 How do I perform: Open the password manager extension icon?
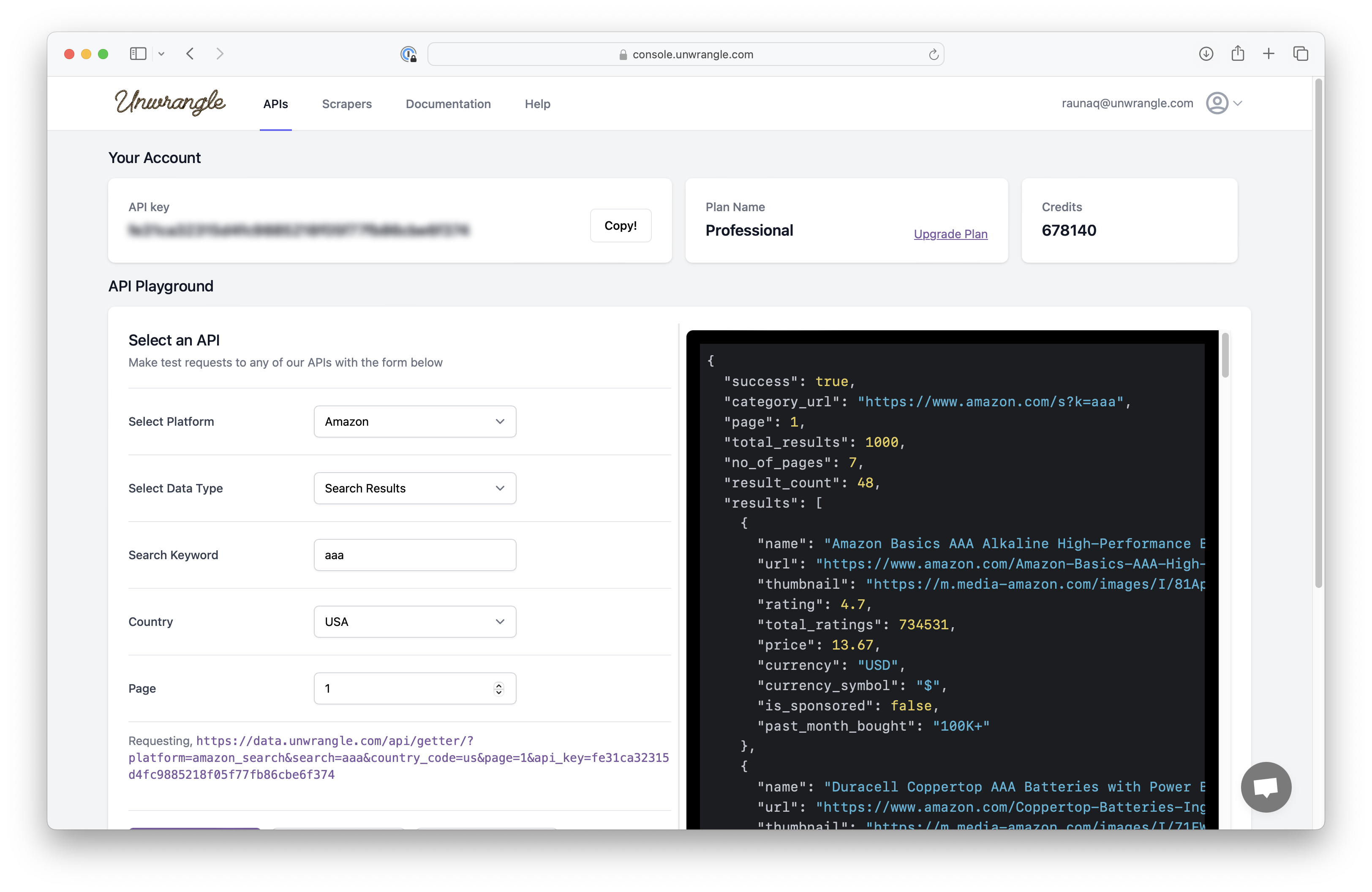pos(408,54)
